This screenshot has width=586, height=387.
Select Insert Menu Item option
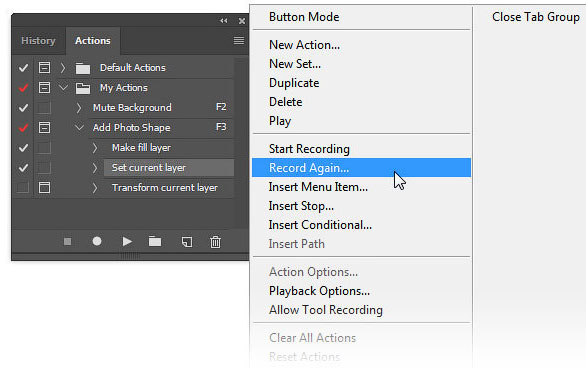tap(318, 187)
